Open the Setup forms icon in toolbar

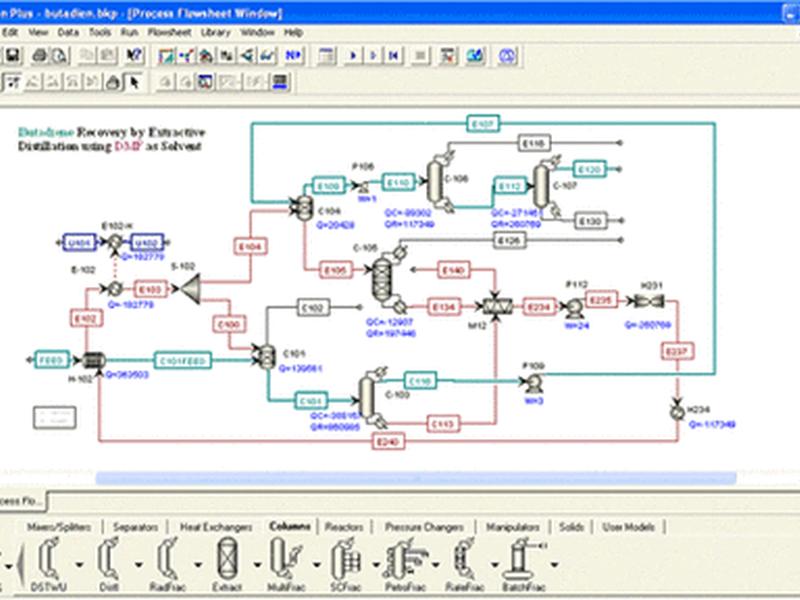[x=166, y=55]
